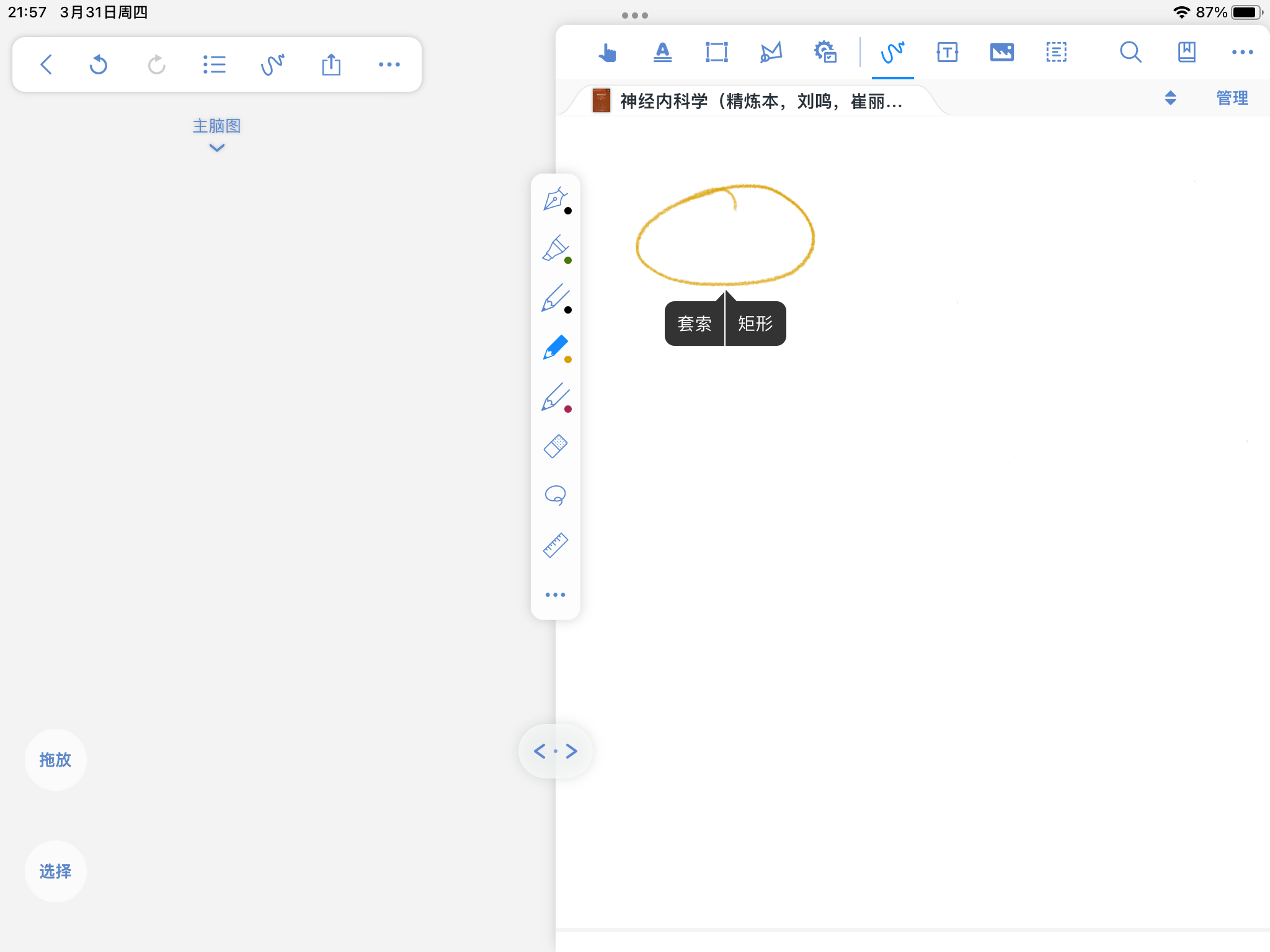
Task: Open the bookmarks panel icon
Action: coord(1186,52)
